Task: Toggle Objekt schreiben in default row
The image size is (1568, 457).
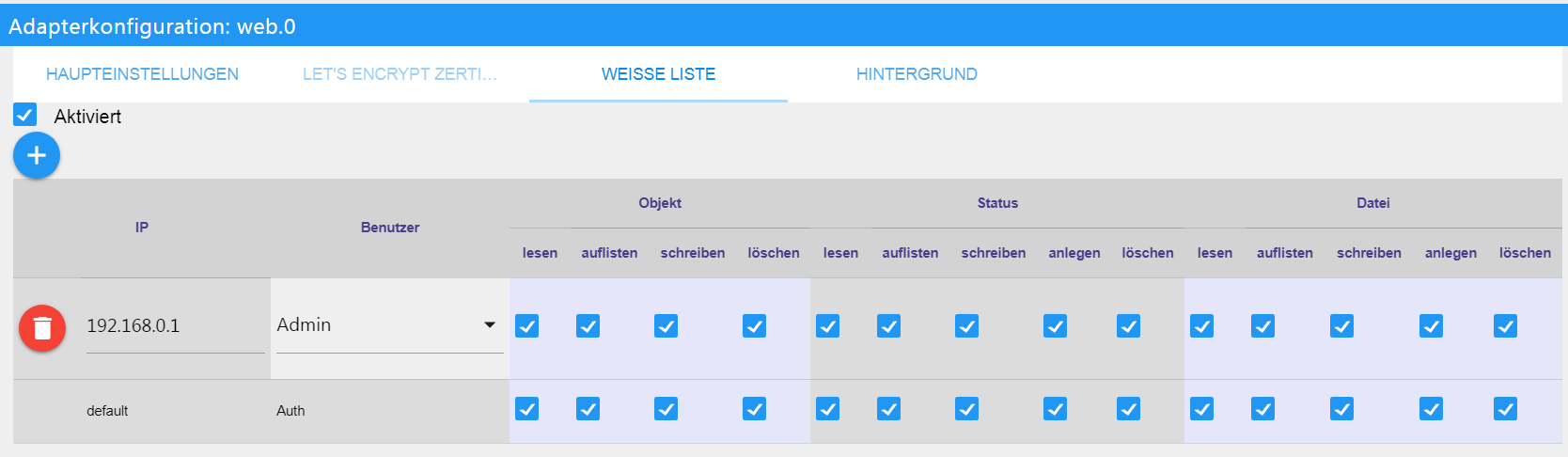Action: [x=666, y=409]
